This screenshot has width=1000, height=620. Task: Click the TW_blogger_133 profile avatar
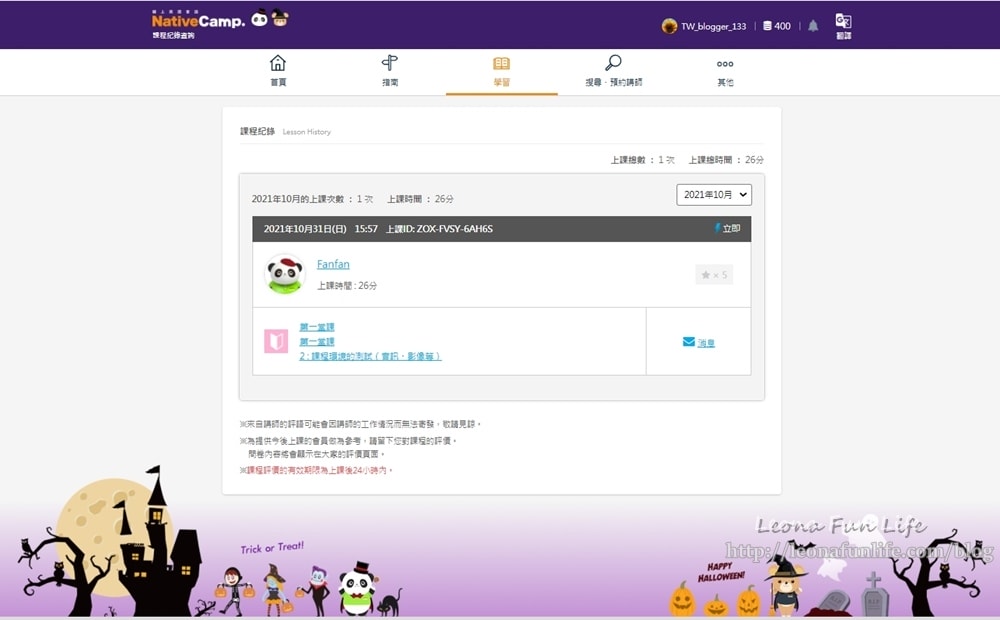[x=669, y=26]
